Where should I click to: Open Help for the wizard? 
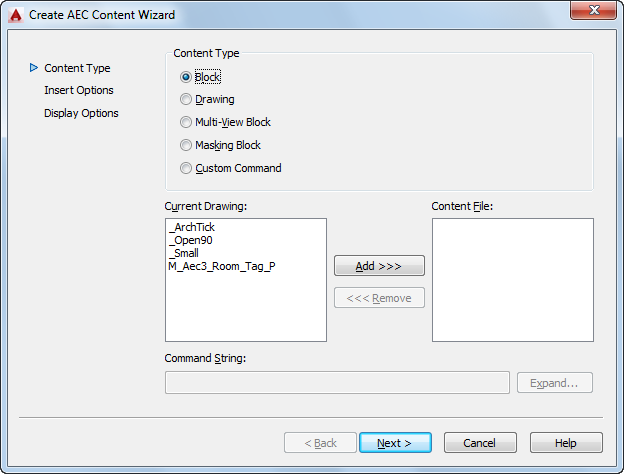[566, 443]
